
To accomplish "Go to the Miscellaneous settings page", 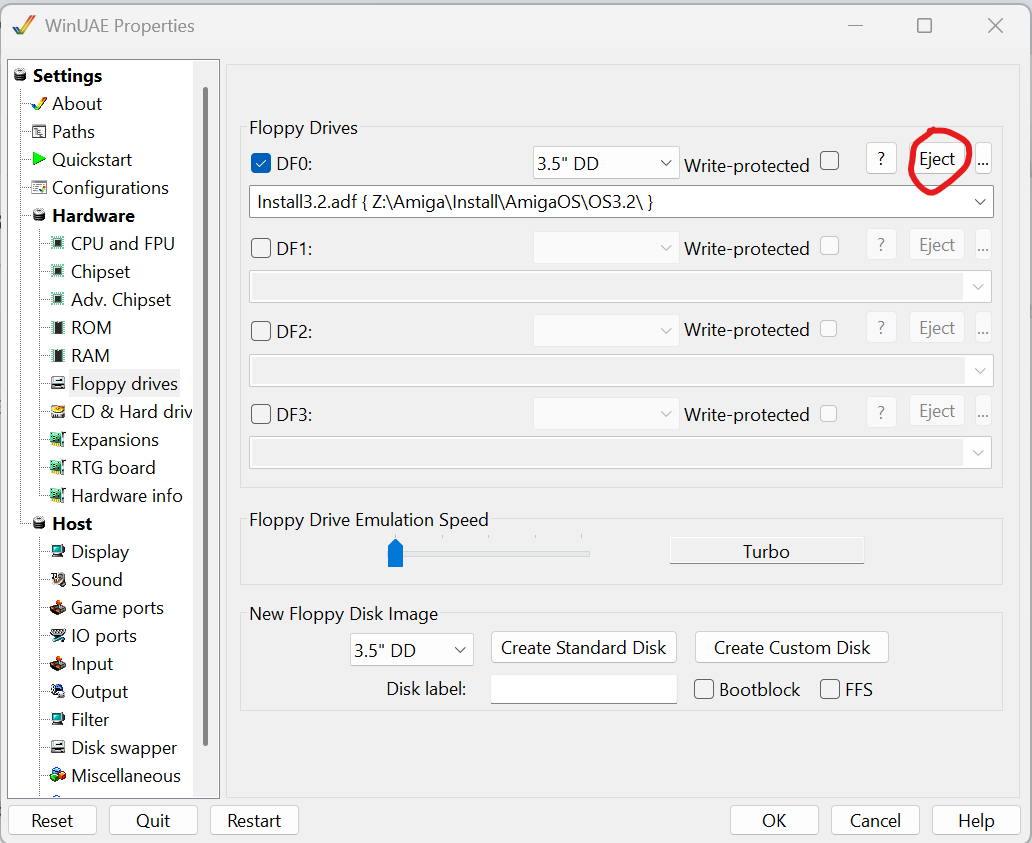I will (125, 776).
